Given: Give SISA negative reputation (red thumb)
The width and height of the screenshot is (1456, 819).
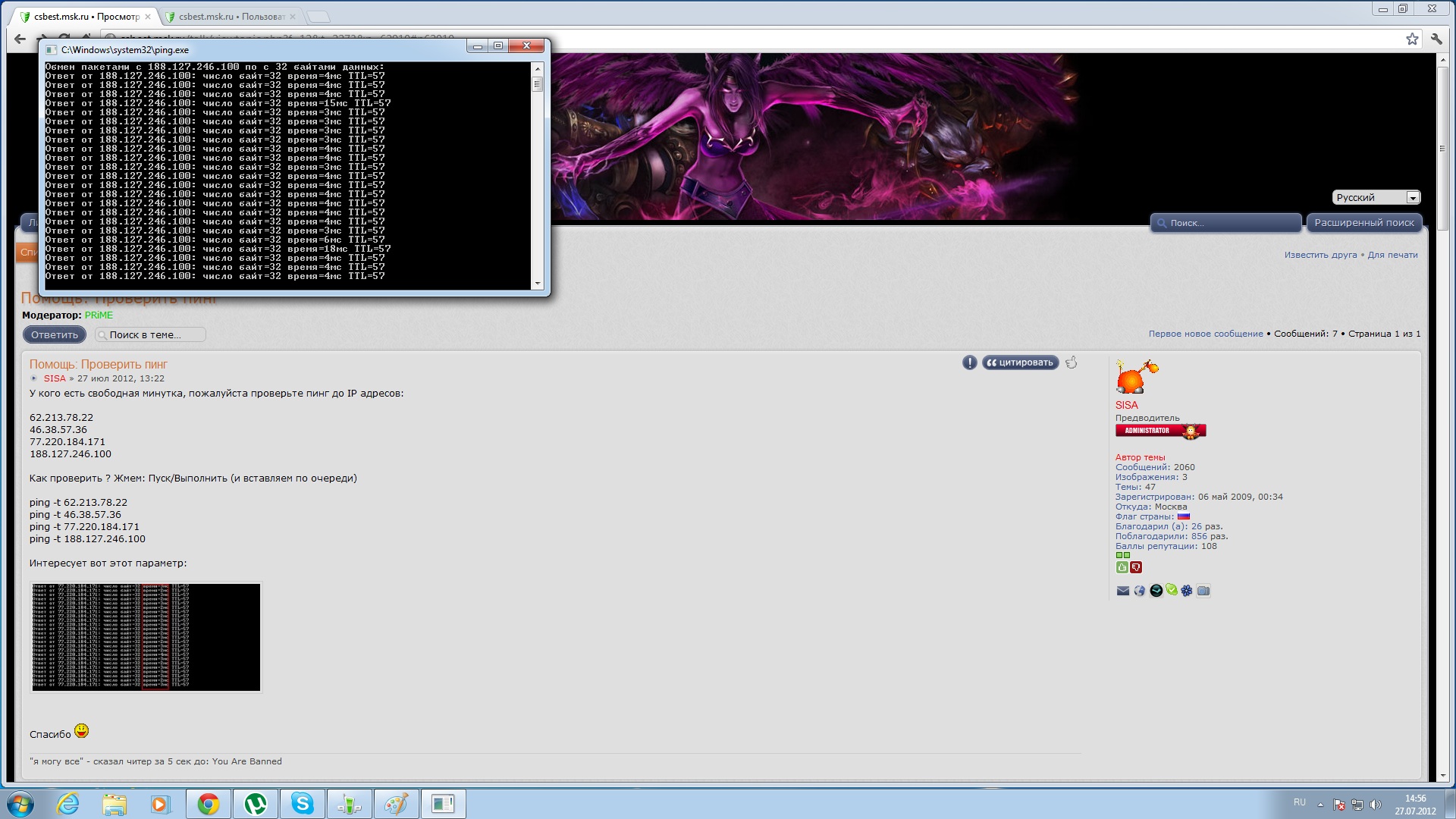Looking at the screenshot, I should tap(1136, 567).
